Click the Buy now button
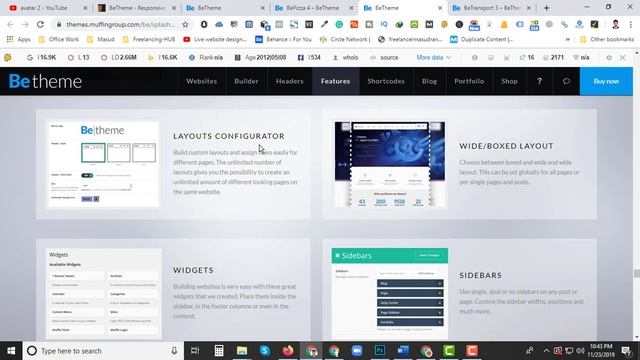This screenshot has height=360, width=640. click(x=606, y=81)
